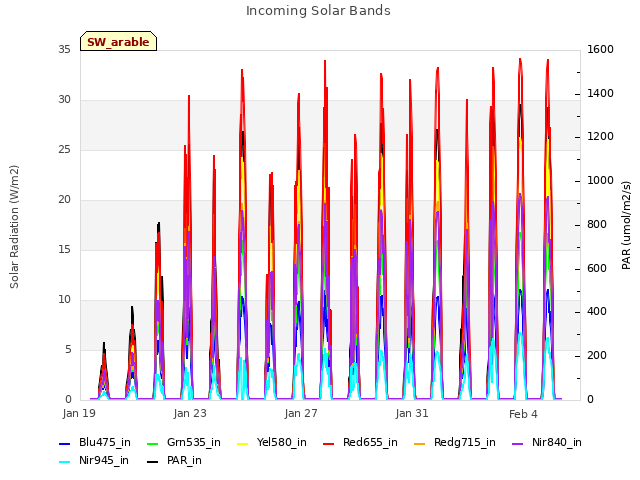The image size is (640, 480).
Task: Click the 10 tick on left axis
Action: [x=64, y=300]
